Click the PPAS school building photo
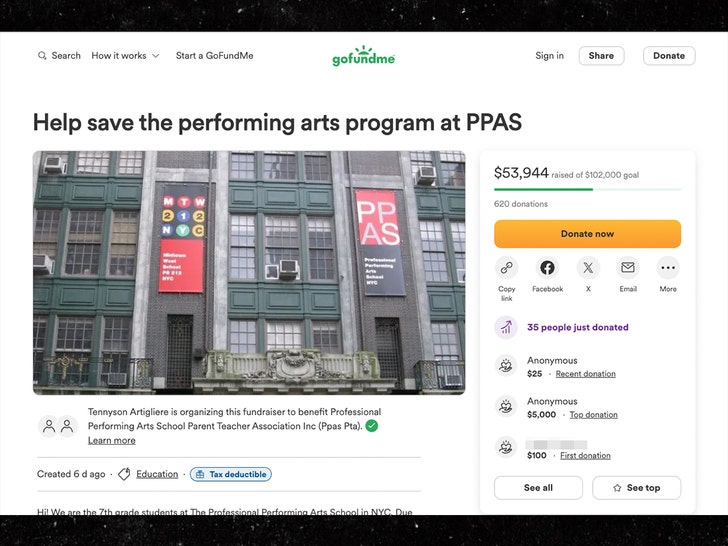 (248, 272)
